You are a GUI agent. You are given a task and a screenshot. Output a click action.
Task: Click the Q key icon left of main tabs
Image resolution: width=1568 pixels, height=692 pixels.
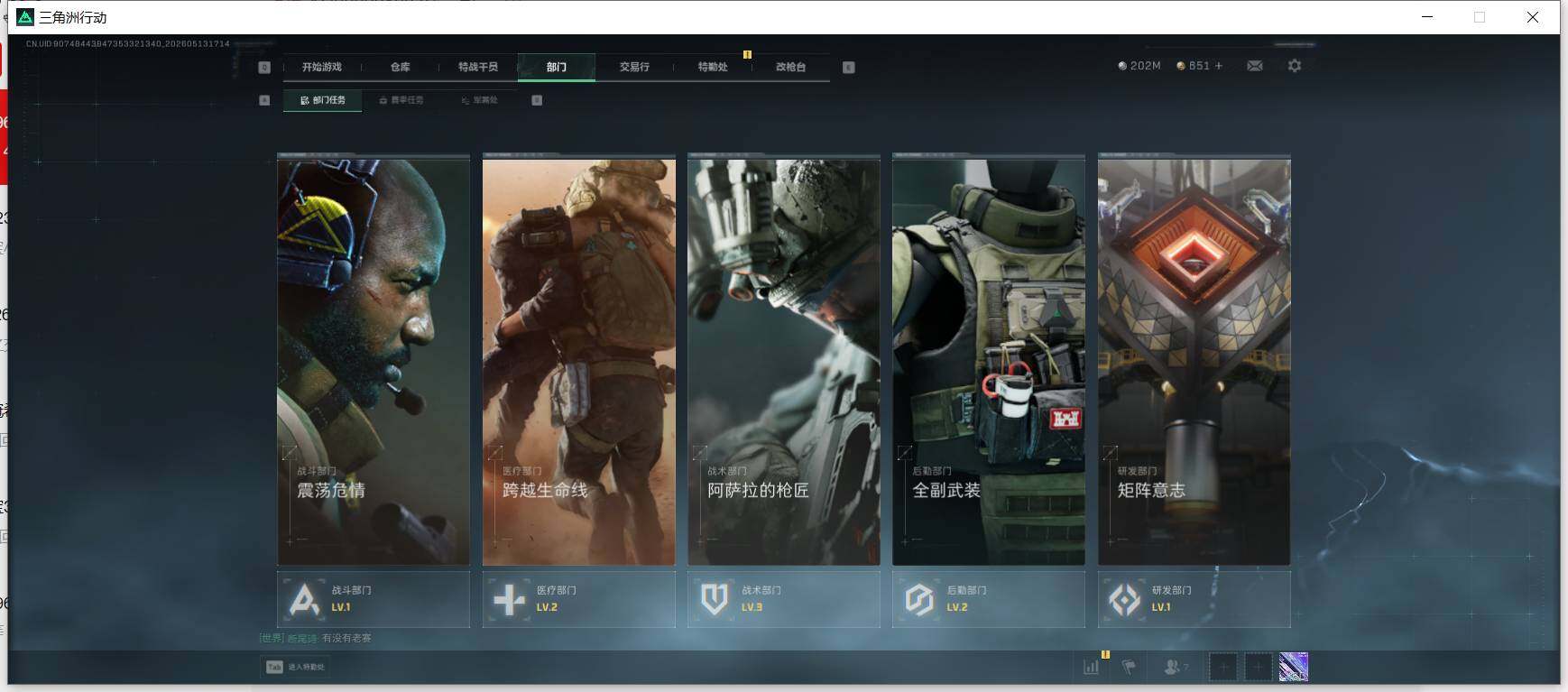[264, 67]
